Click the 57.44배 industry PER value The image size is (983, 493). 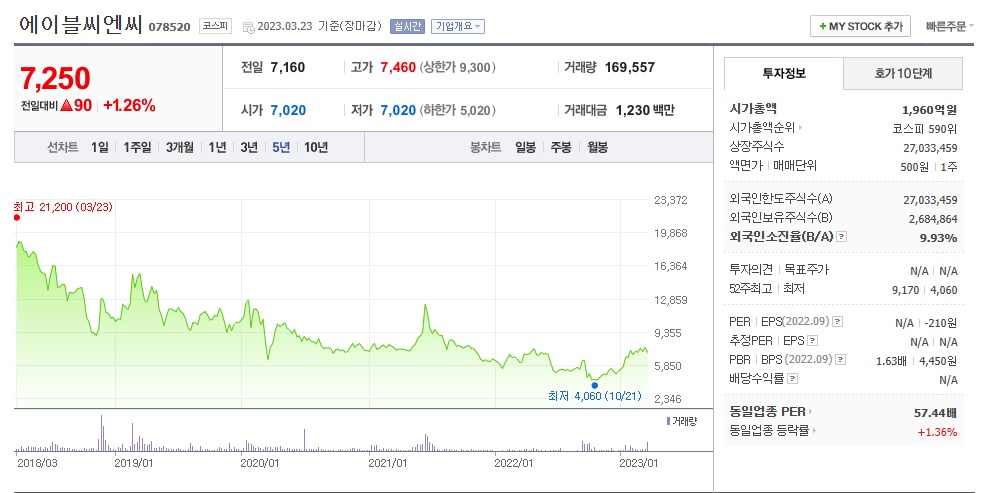[935, 413]
